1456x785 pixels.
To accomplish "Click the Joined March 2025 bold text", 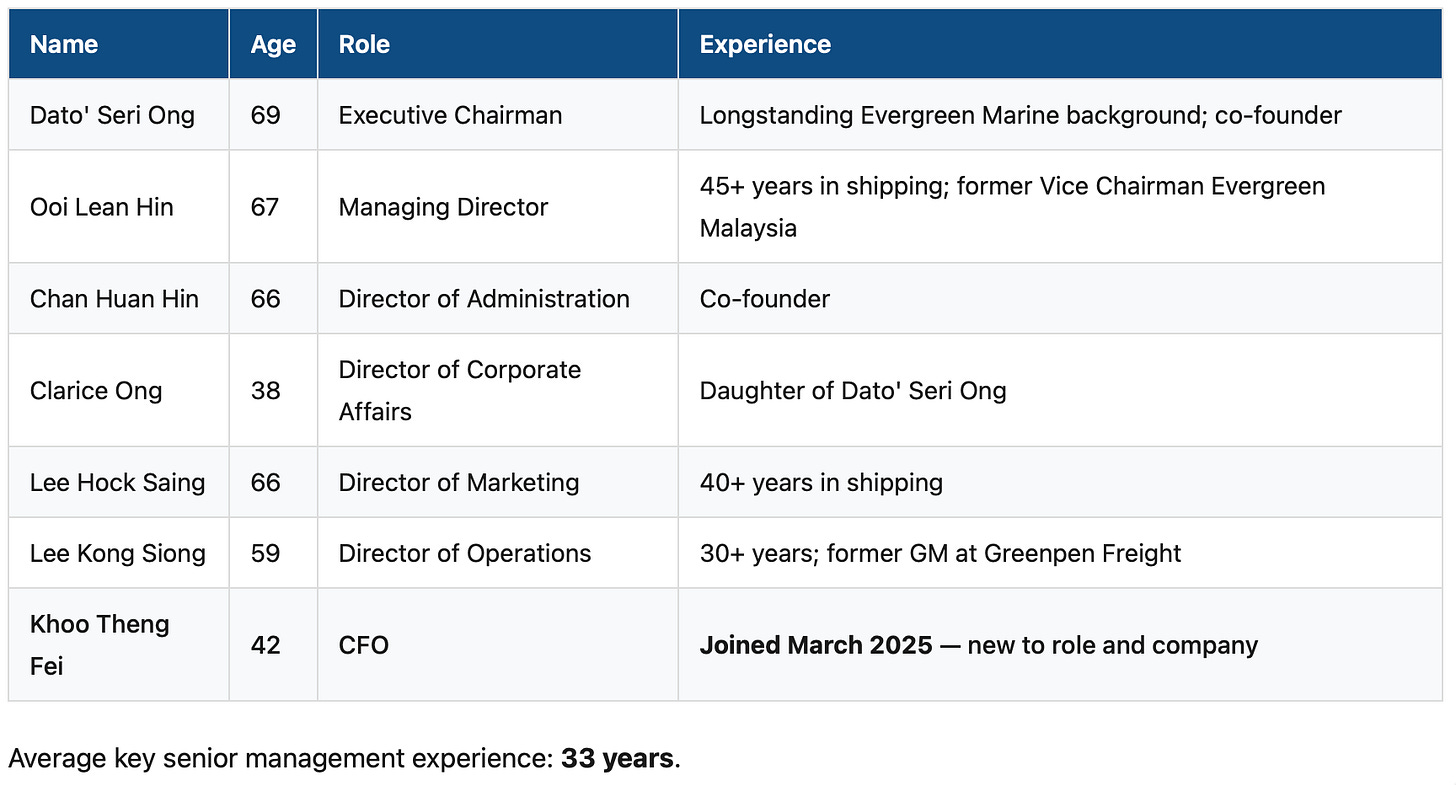I will 816,645.
